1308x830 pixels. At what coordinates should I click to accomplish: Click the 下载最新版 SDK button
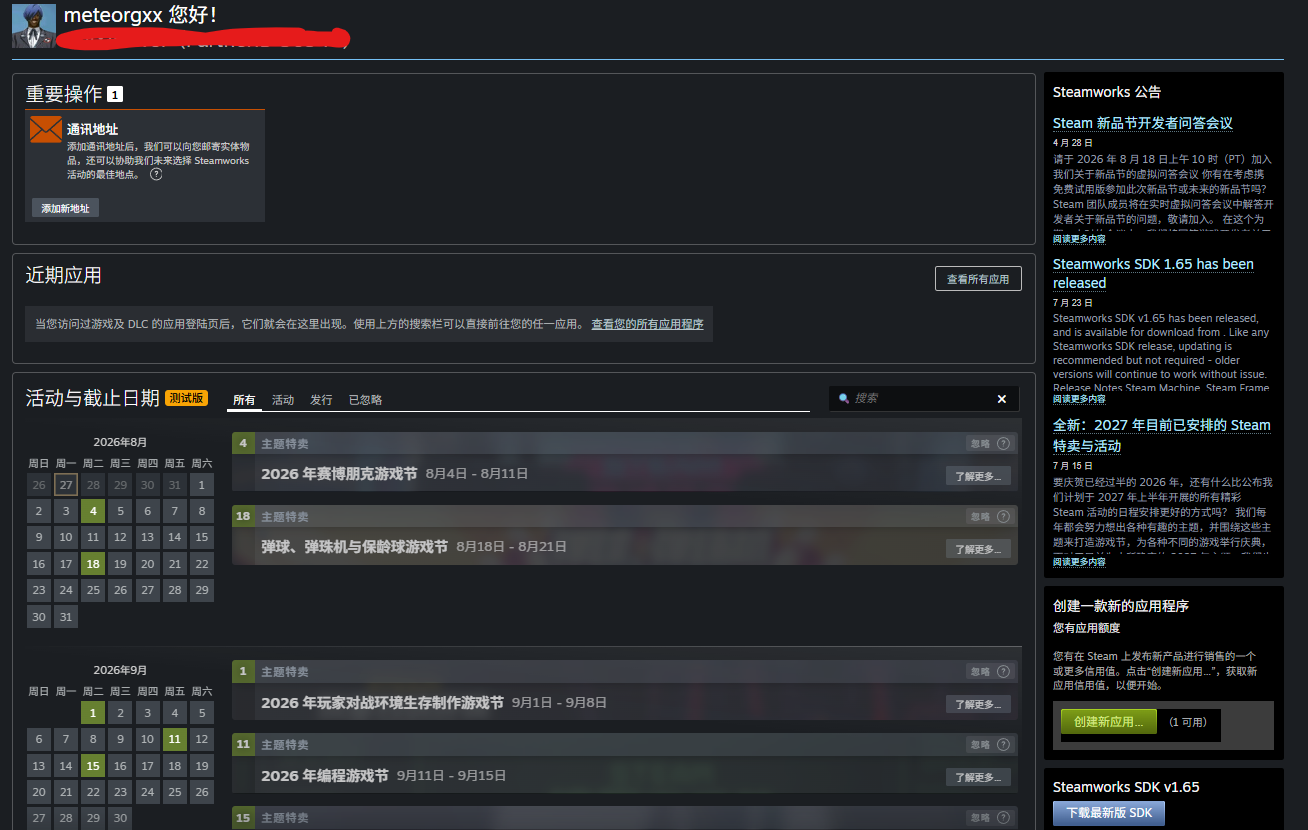pyautogui.click(x=1109, y=813)
